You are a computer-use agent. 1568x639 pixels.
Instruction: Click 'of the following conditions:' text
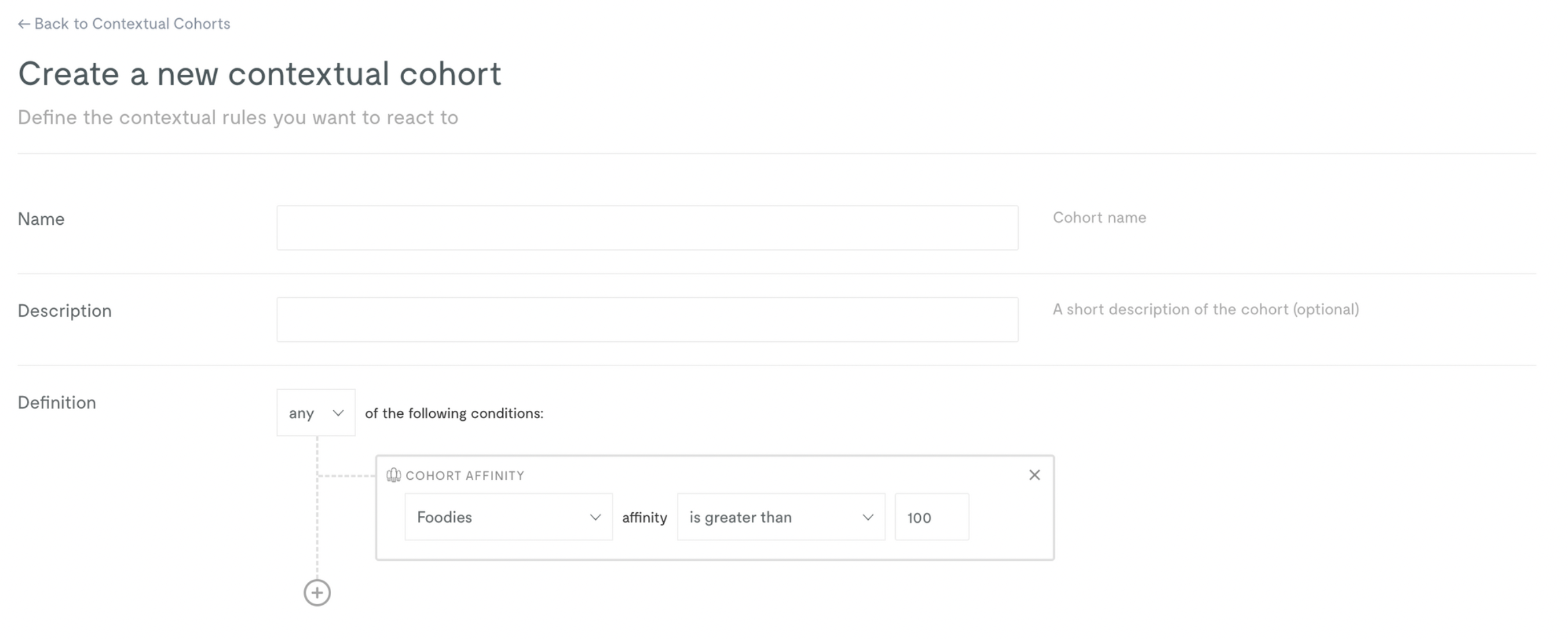tap(454, 413)
